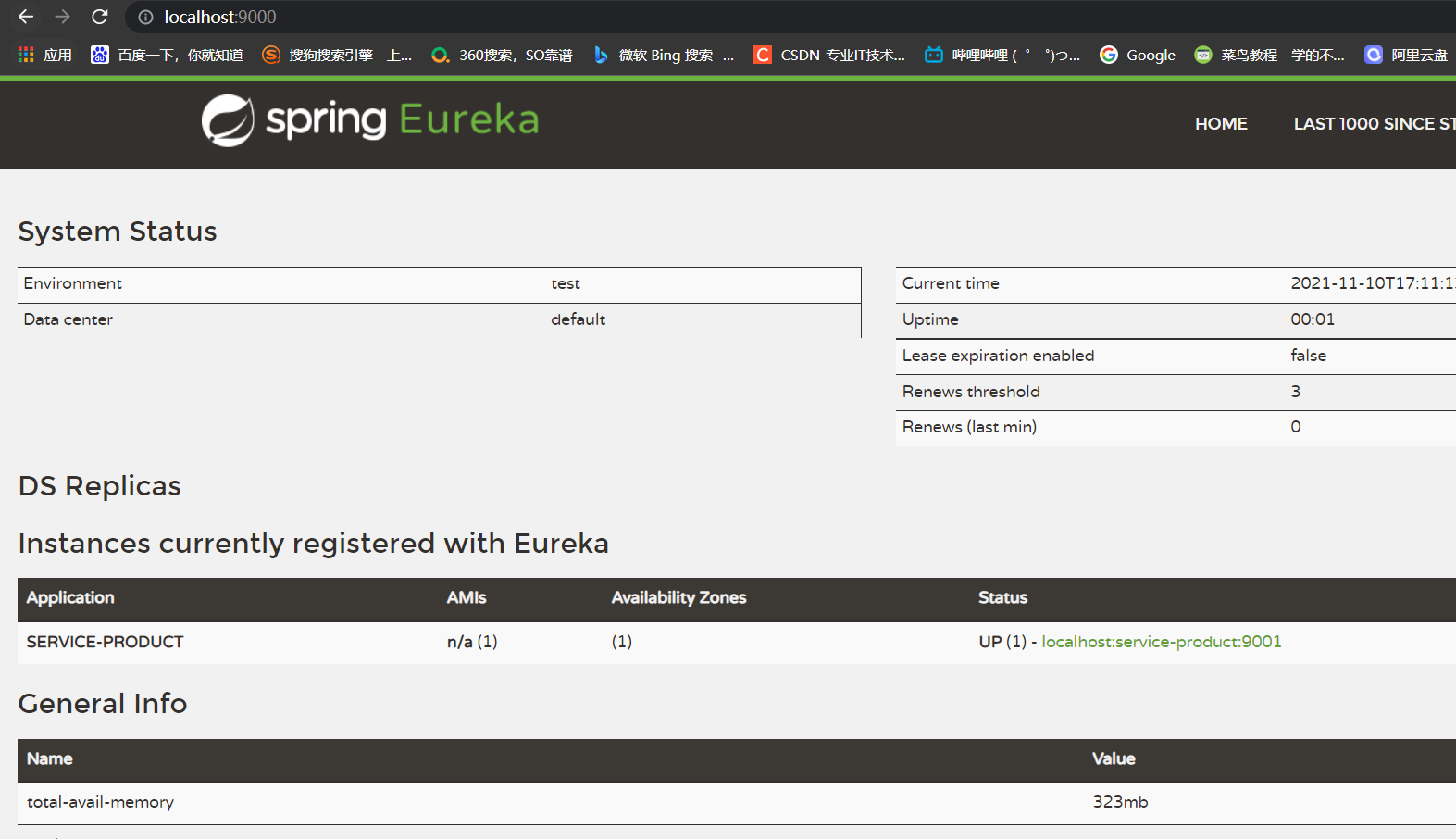The width and height of the screenshot is (1456, 839).
Task: Select the total-avail-memory name cell
Action: click(x=100, y=802)
